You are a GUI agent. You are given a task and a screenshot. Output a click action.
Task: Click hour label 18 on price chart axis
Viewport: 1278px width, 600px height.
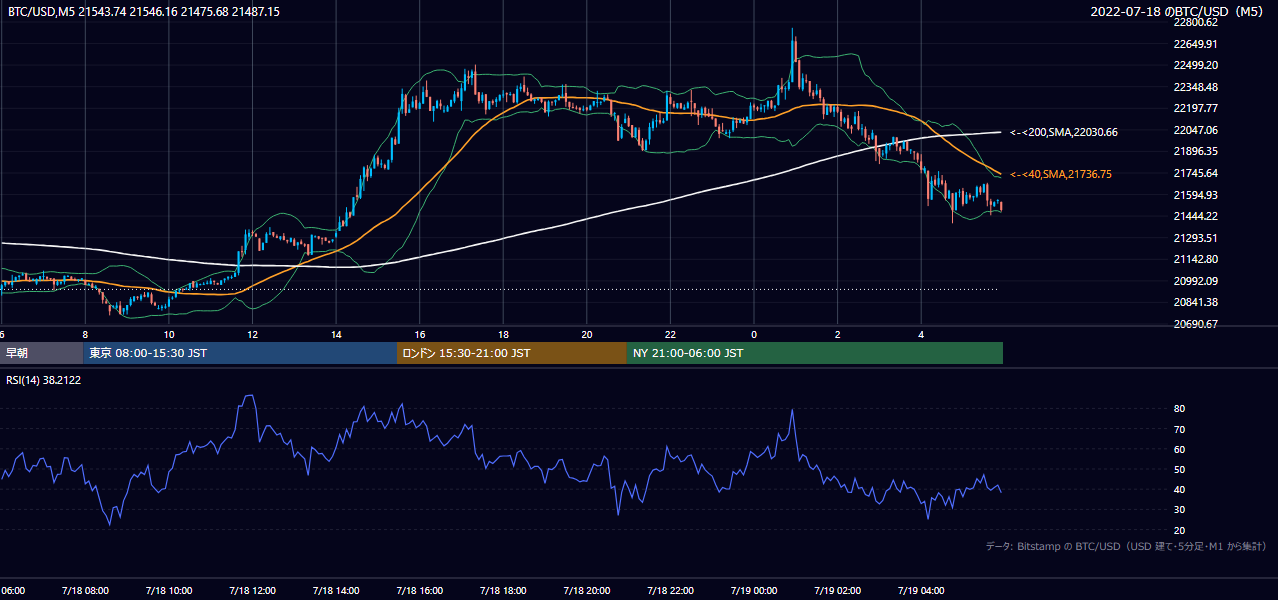pyautogui.click(x=503, y=334)
